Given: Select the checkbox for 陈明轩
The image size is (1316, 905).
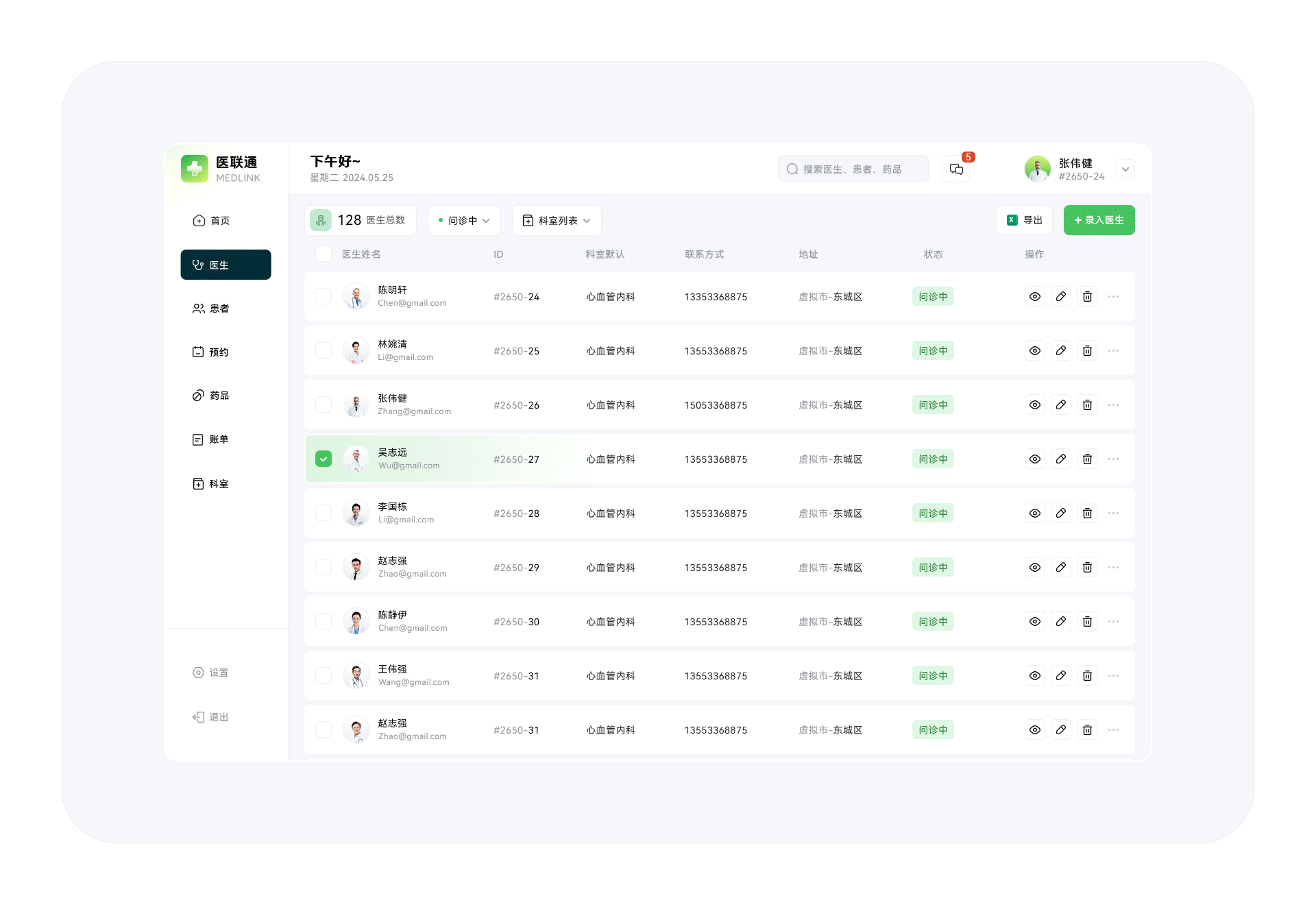Looking at the screenshot, I should tap(324, 297).
